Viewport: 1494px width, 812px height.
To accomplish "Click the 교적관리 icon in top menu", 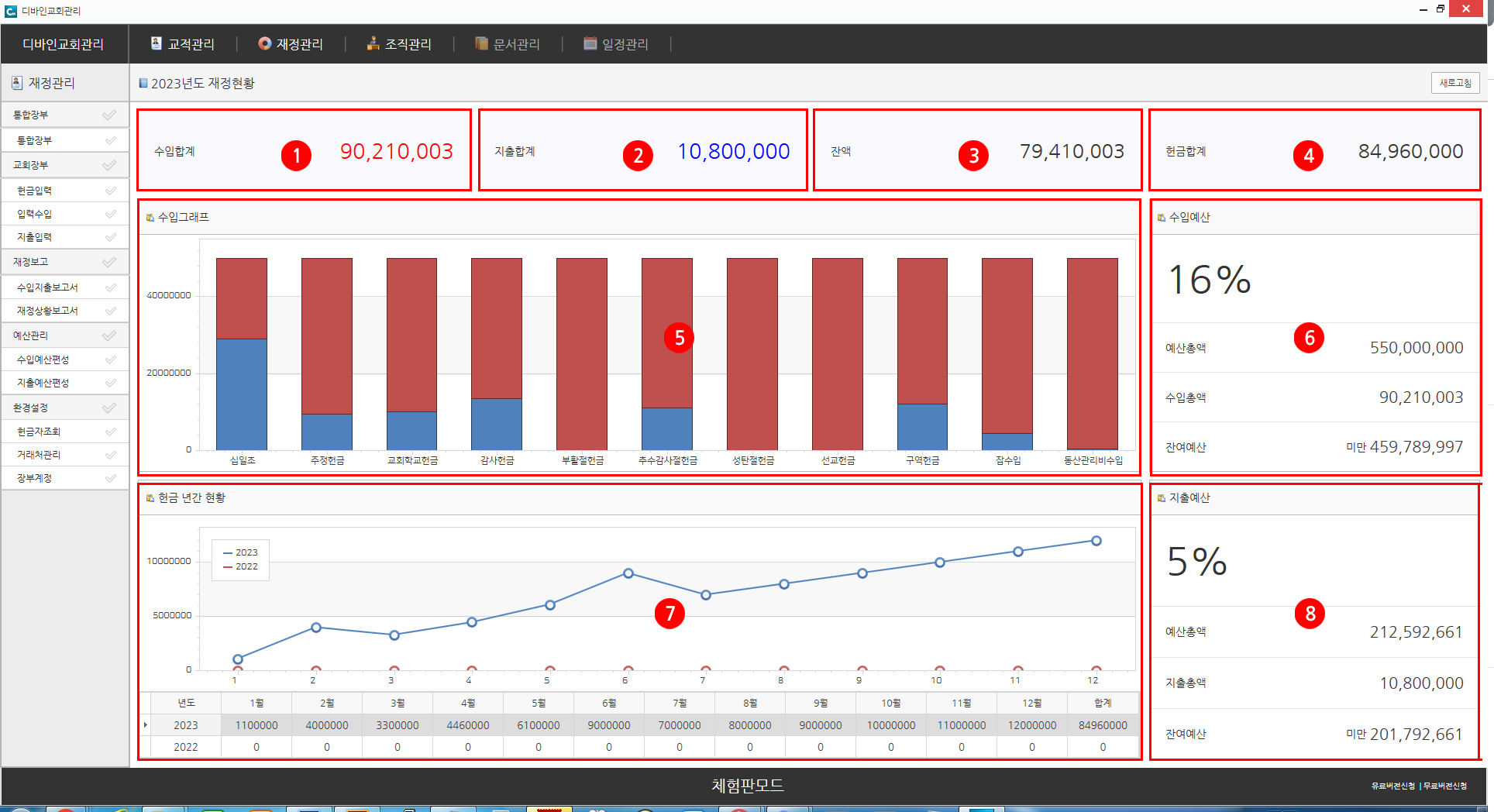I will [157, 43].
